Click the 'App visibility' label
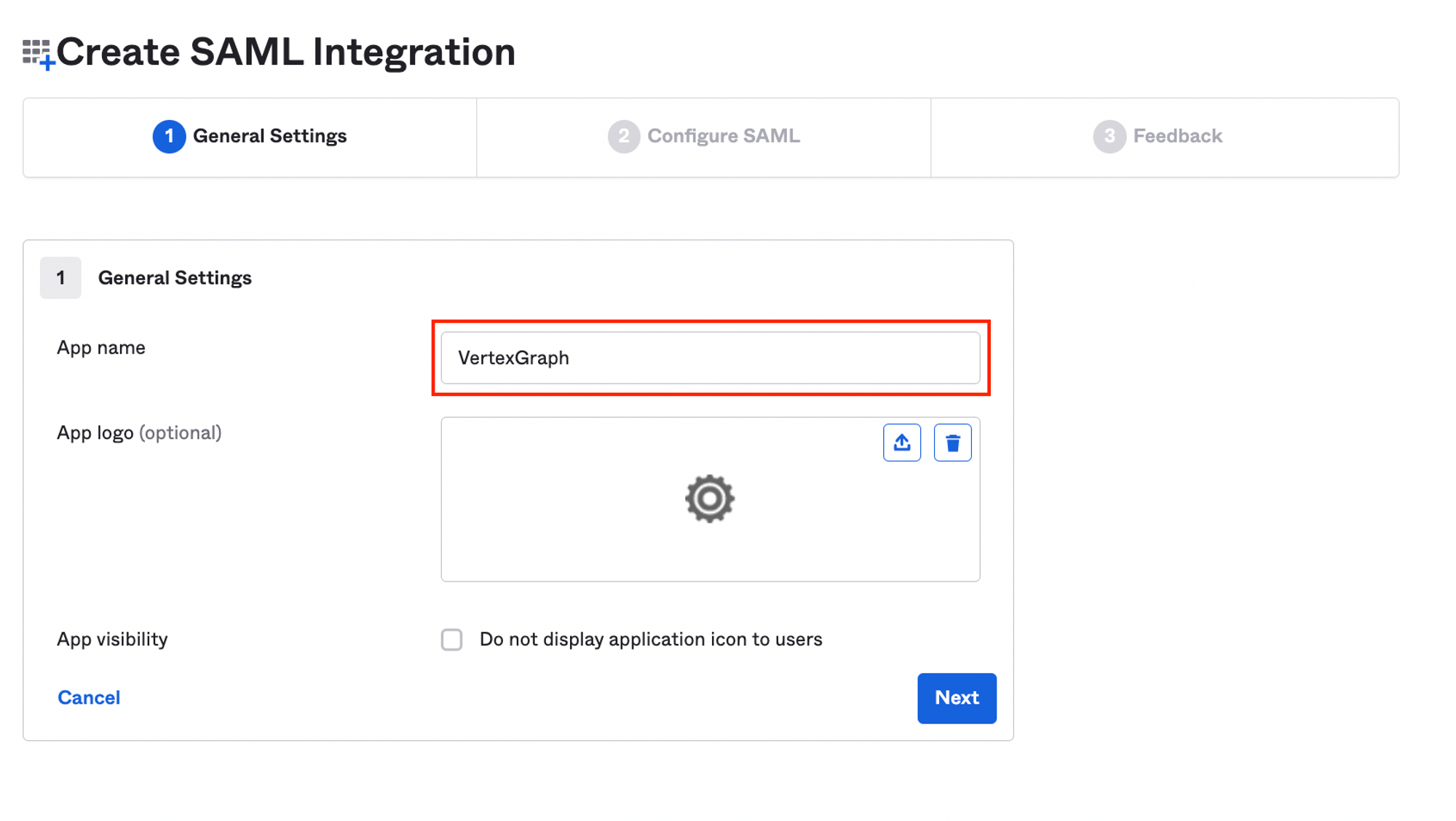Viewport: 1456px width, 821px height. tap(112, 640)
